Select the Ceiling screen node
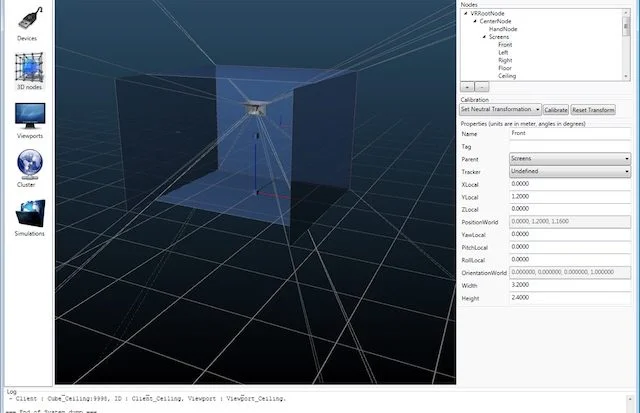The width and height of the screenshot is (640, 413). (x=507, y=76)
